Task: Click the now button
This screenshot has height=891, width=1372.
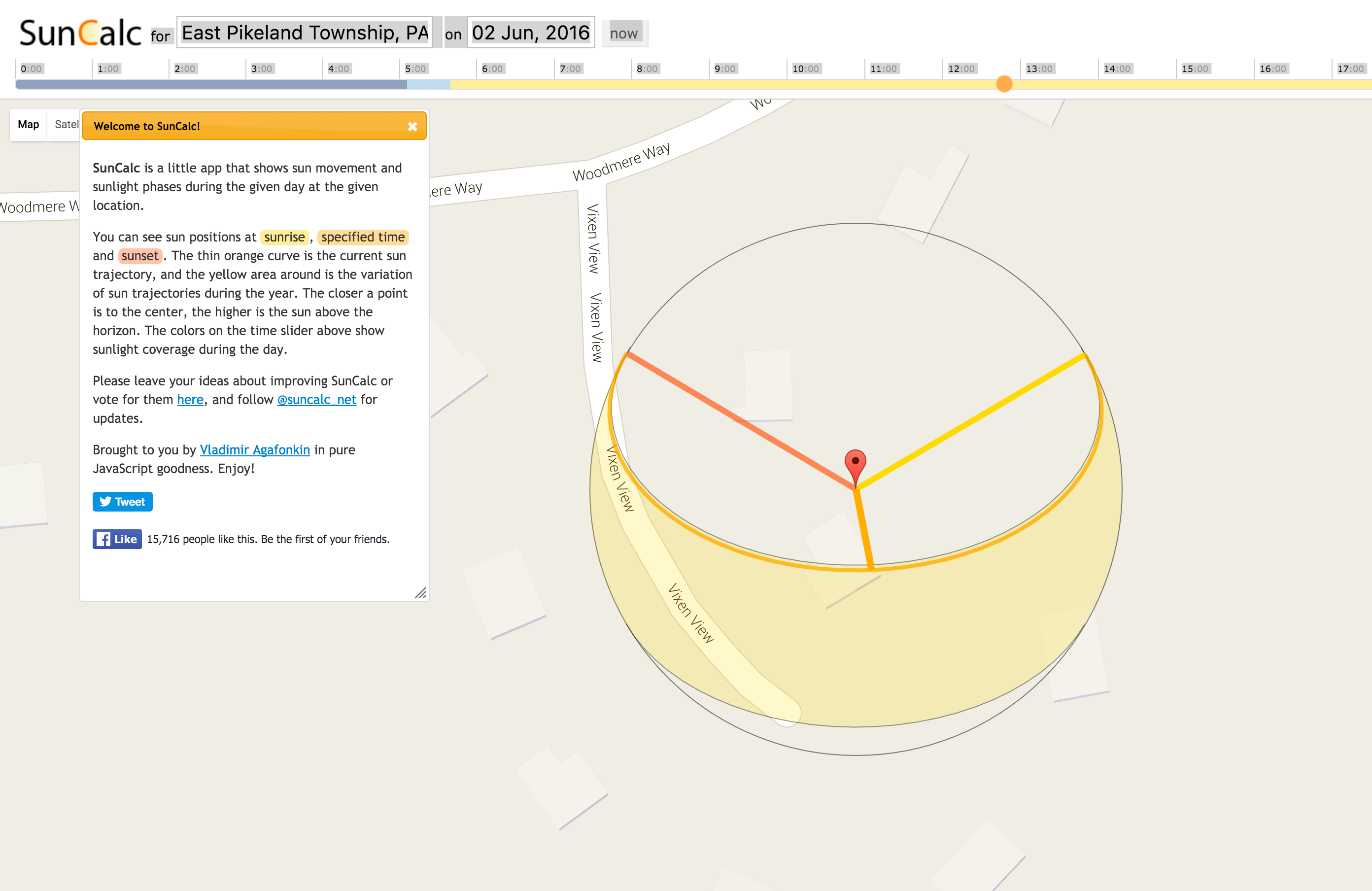Action: pyautogui.click(x=624, y=34)
